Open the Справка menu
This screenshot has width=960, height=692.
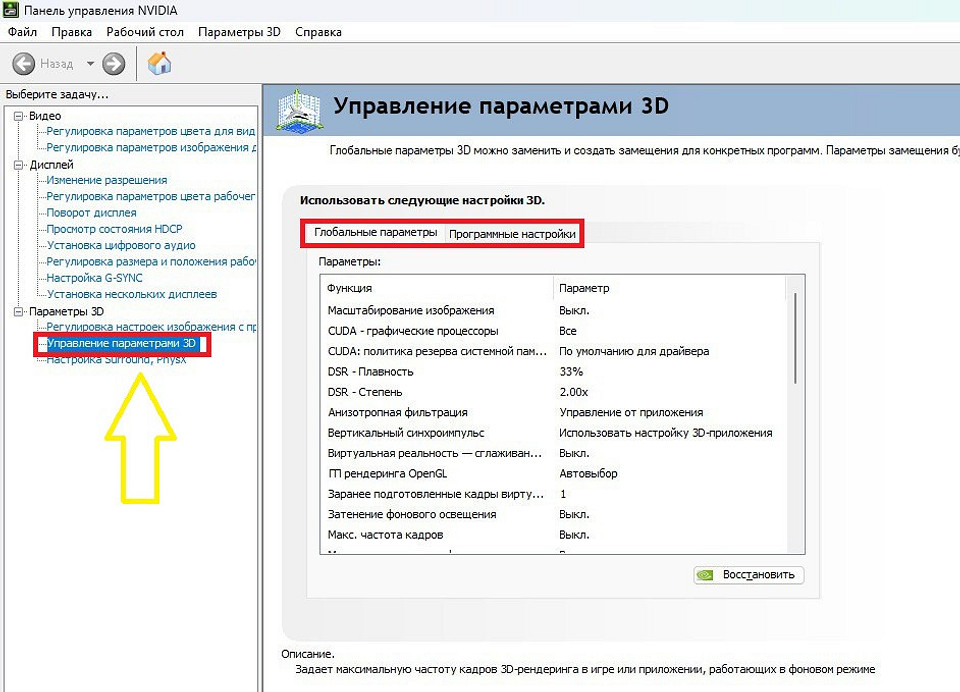319,32
